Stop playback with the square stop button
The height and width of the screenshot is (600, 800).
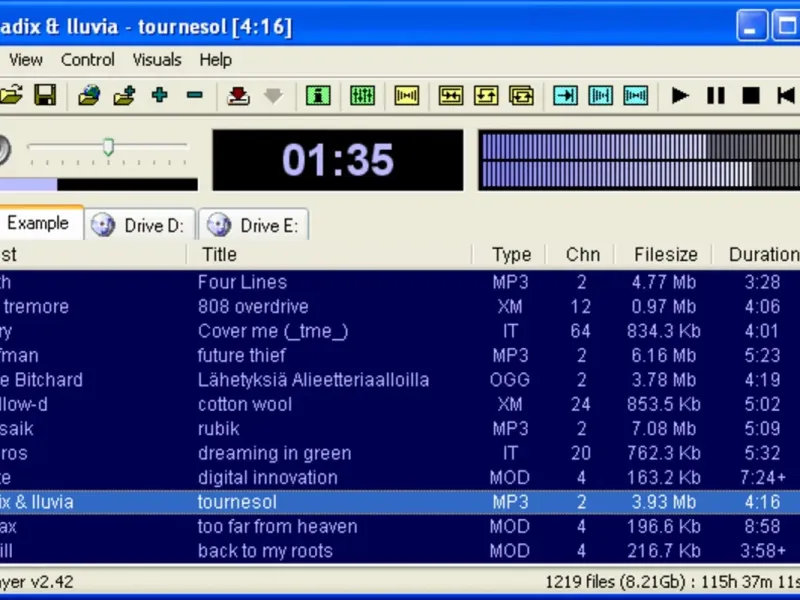tap(751, 96)
